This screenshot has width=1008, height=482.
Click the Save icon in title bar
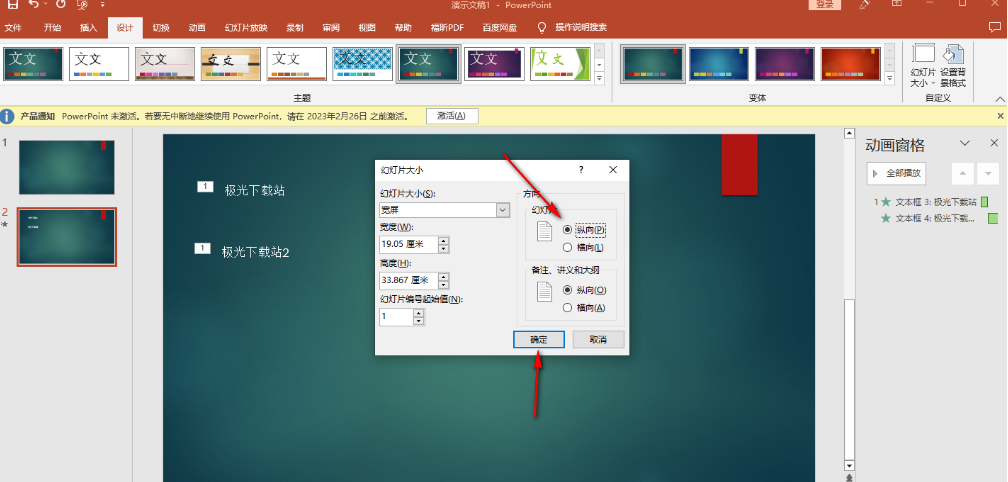[13, 4]
